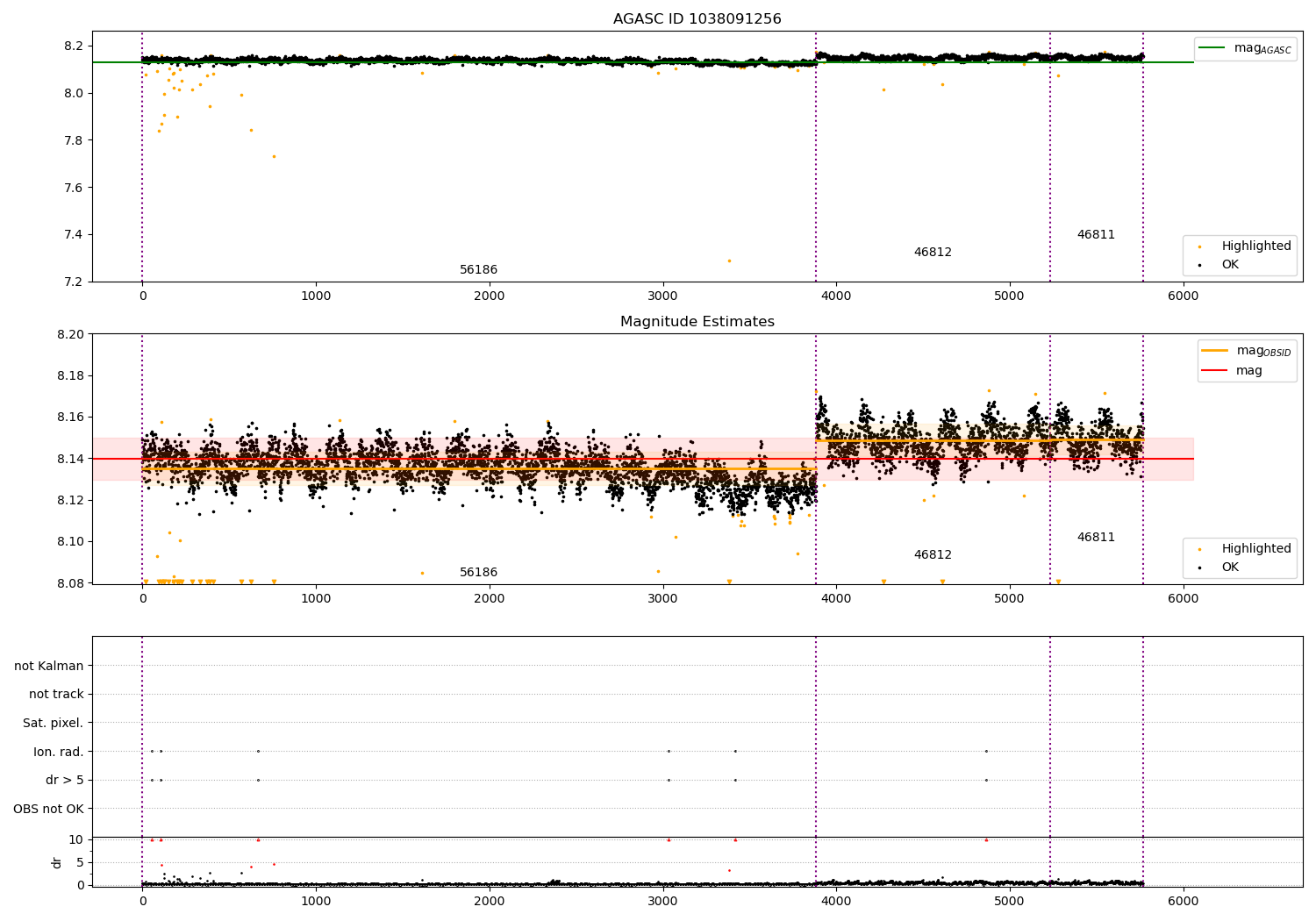Click the 10 tick on the dr axis
The image size is (1316, 921).
(x=75, y=839)
